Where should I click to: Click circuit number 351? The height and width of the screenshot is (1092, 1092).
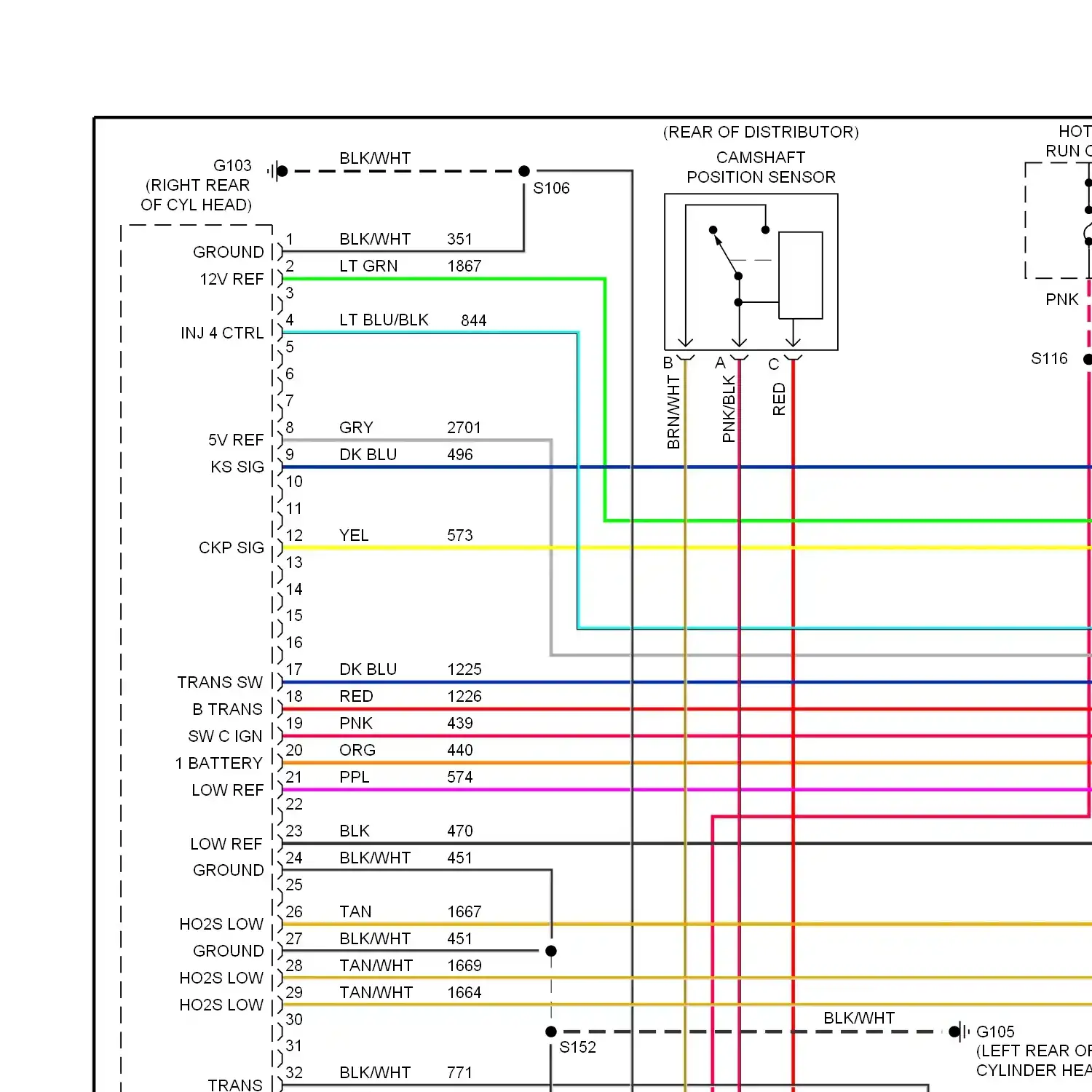(x=459, y=239)
